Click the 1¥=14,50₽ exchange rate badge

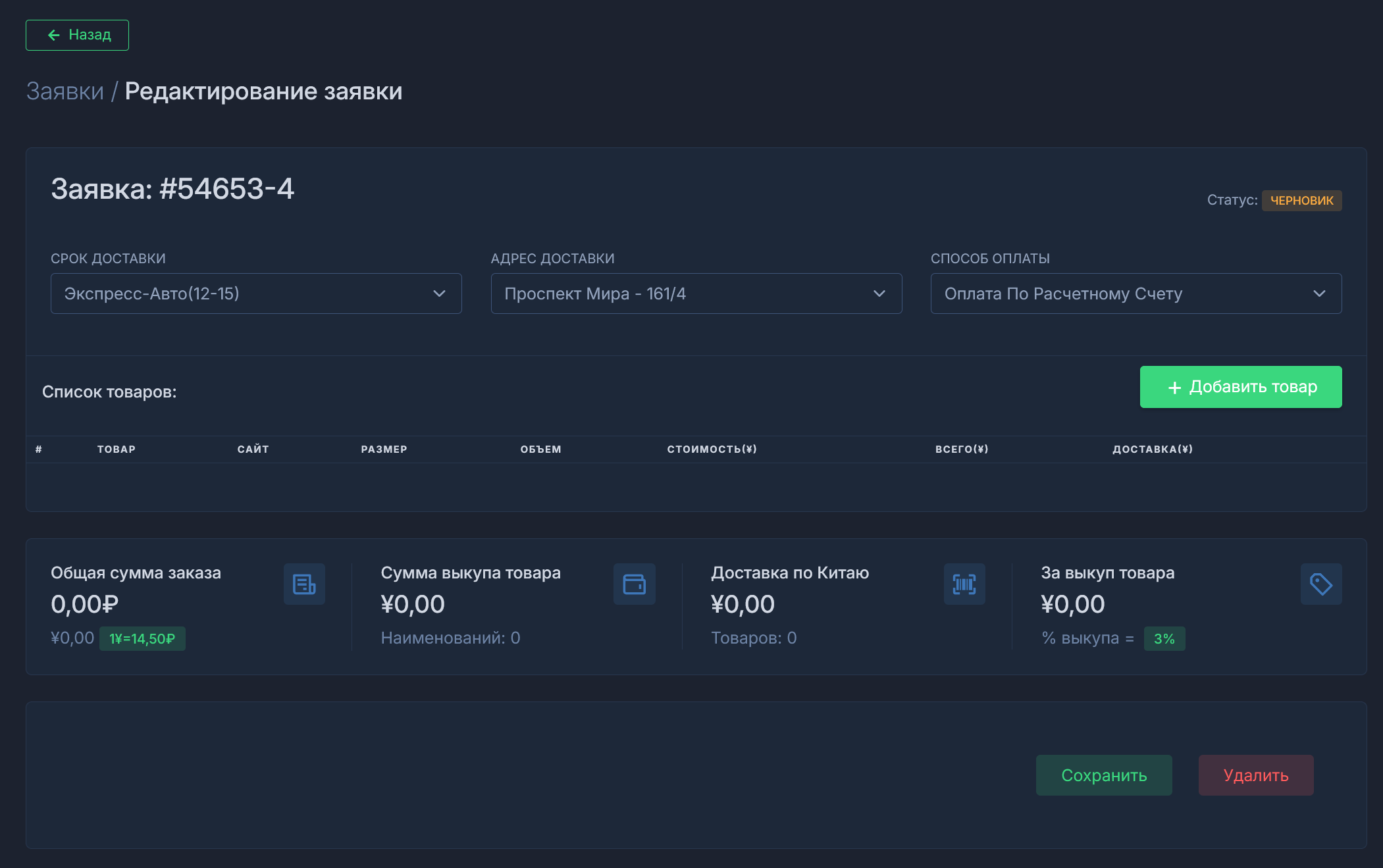point(142,638)
